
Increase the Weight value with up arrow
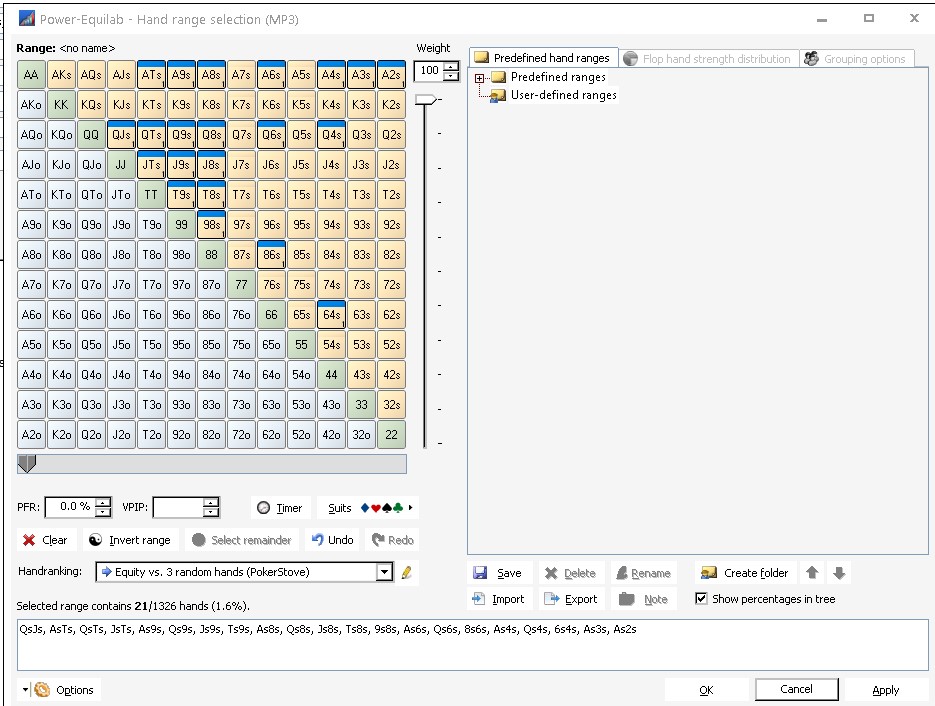453,66
